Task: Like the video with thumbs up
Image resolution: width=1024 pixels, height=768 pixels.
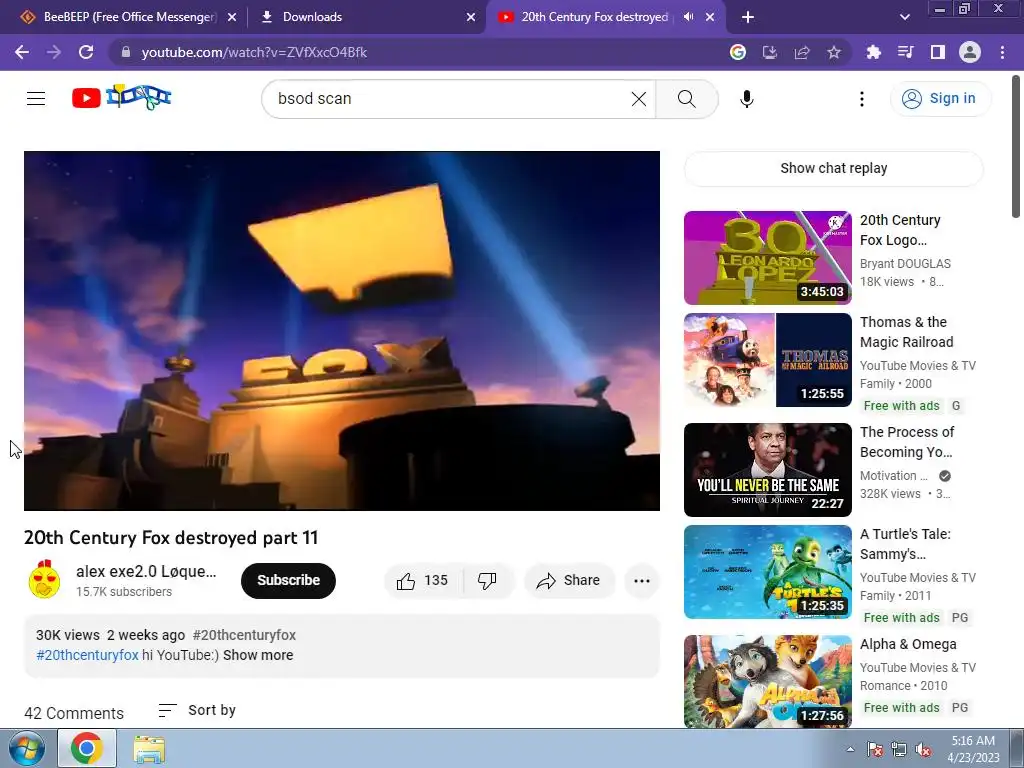Action: click(423, 581)
